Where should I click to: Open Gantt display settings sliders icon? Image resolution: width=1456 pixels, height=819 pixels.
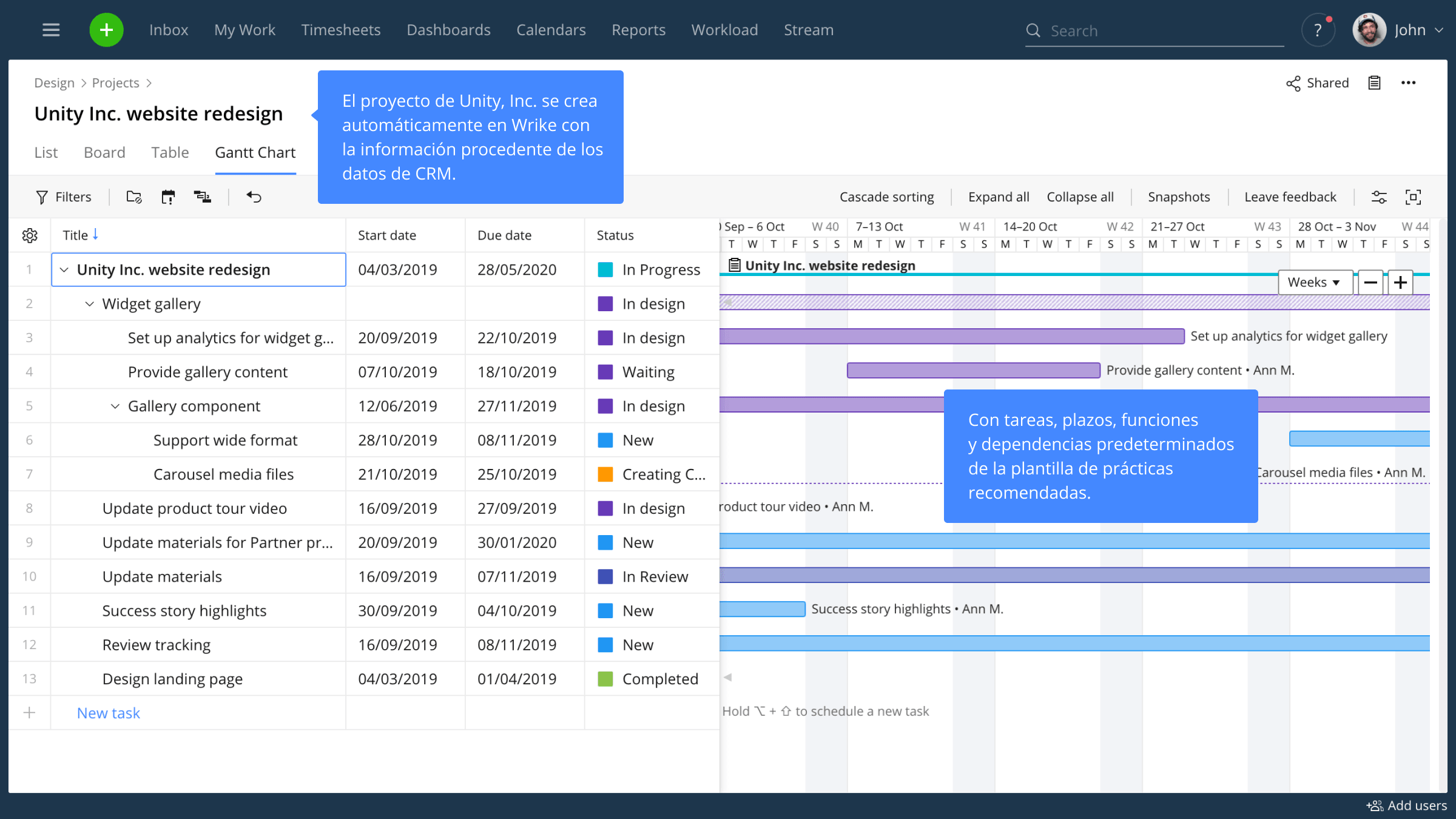click(x=1379, y=197)
